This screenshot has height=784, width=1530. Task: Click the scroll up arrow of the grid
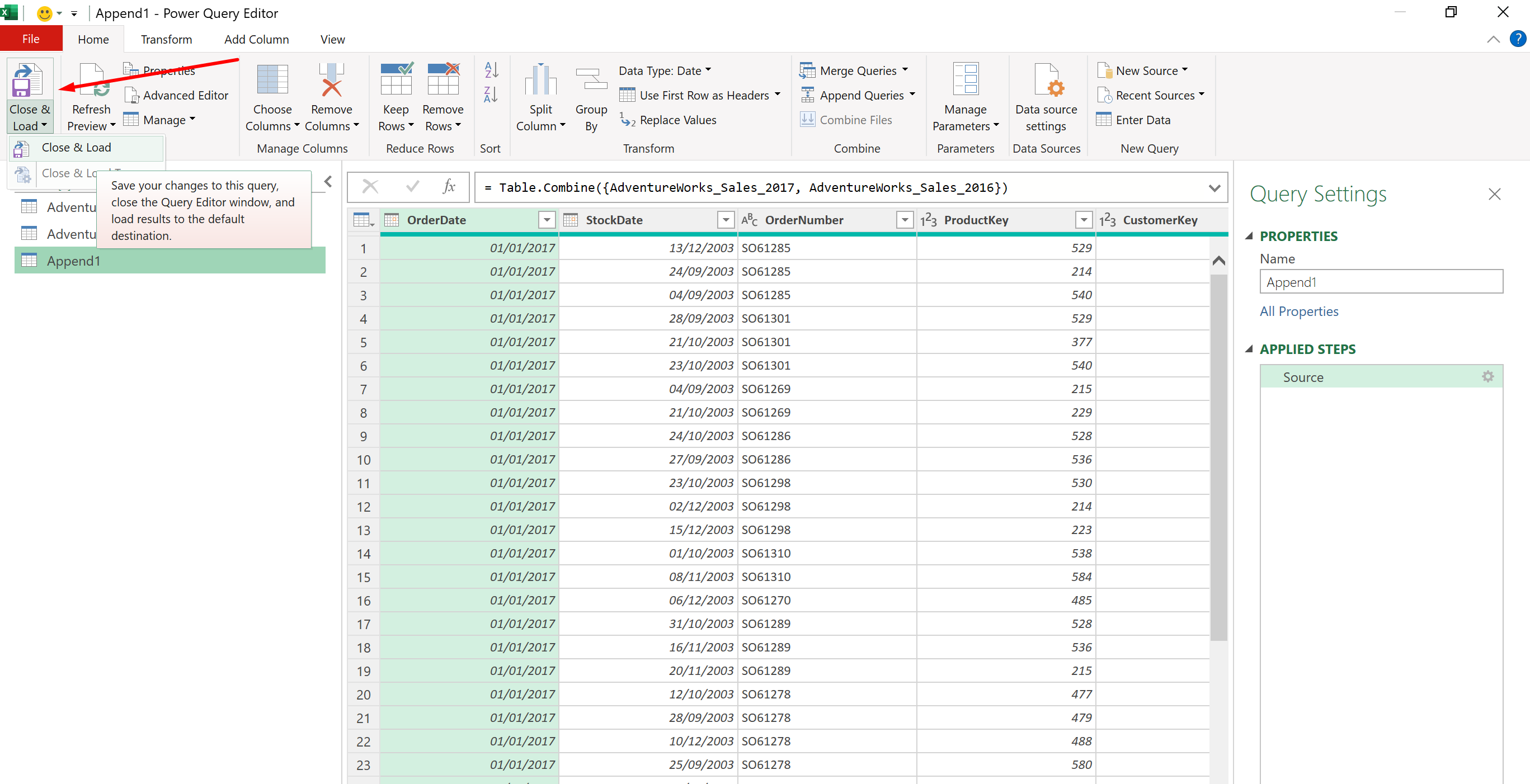point(1219,260)
